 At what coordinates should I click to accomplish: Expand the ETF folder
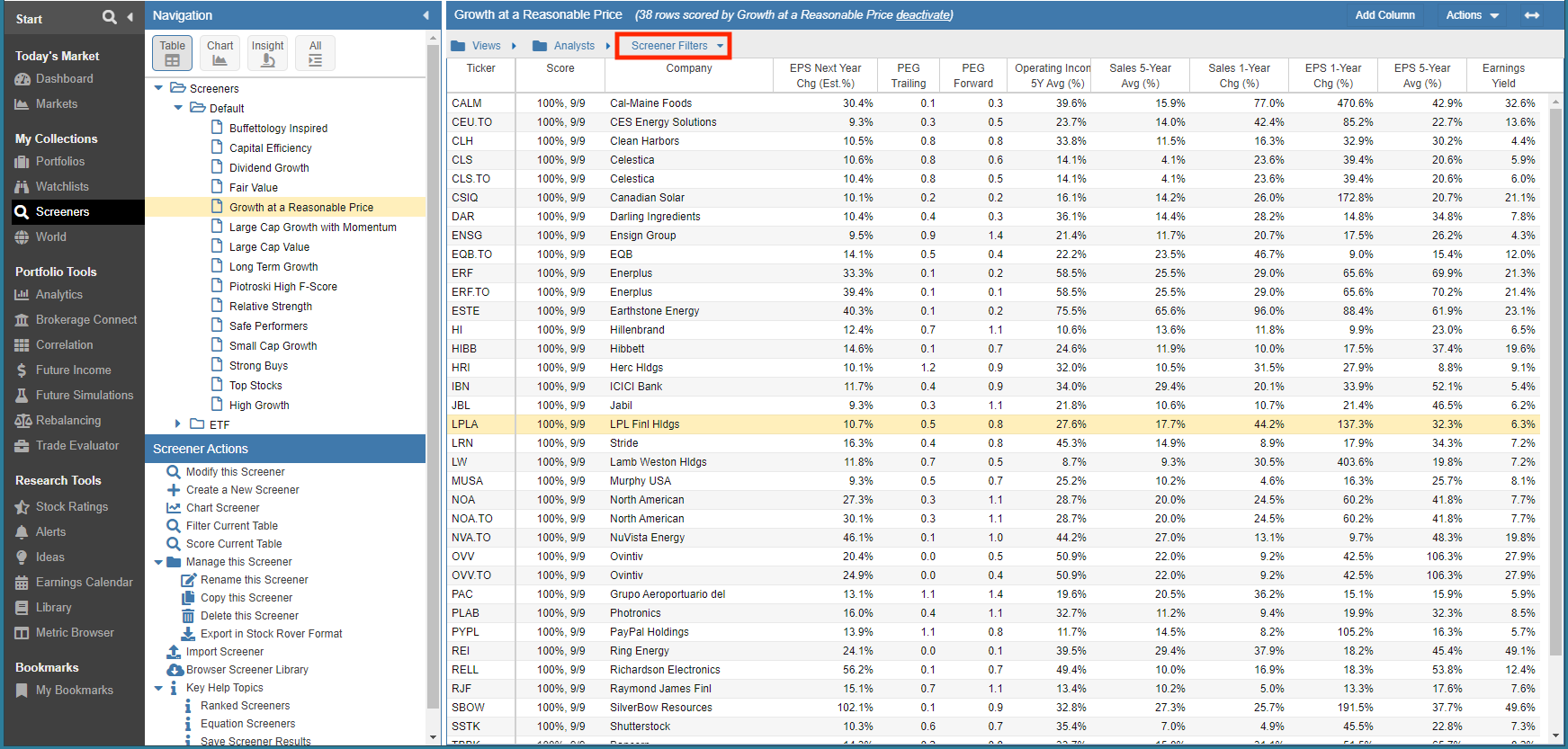pyautogui.click(x=178, y=424)
